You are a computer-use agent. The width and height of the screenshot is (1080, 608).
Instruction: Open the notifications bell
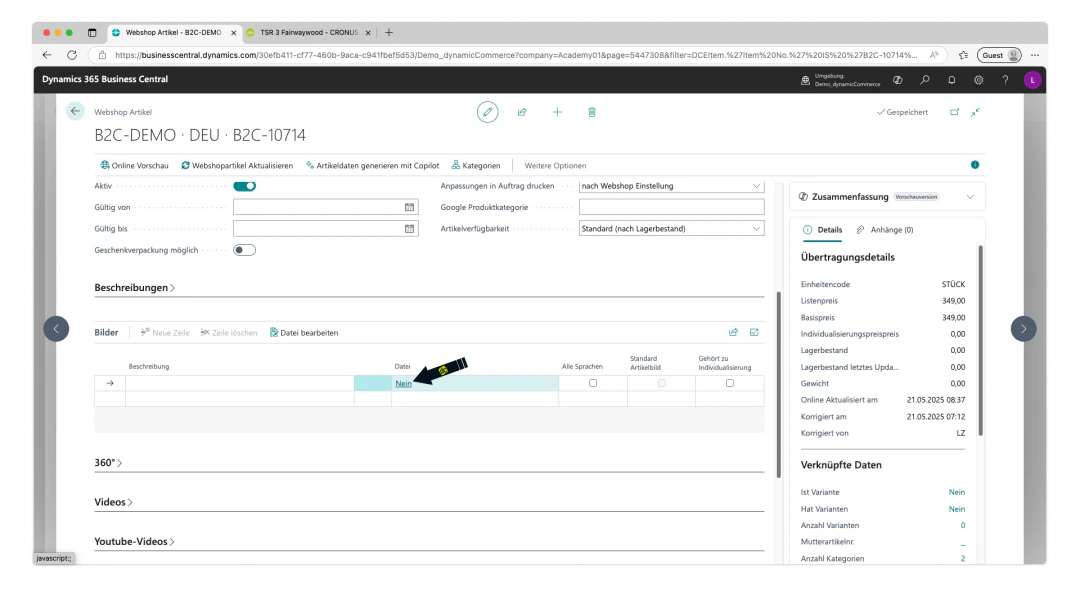pos(951,80)
